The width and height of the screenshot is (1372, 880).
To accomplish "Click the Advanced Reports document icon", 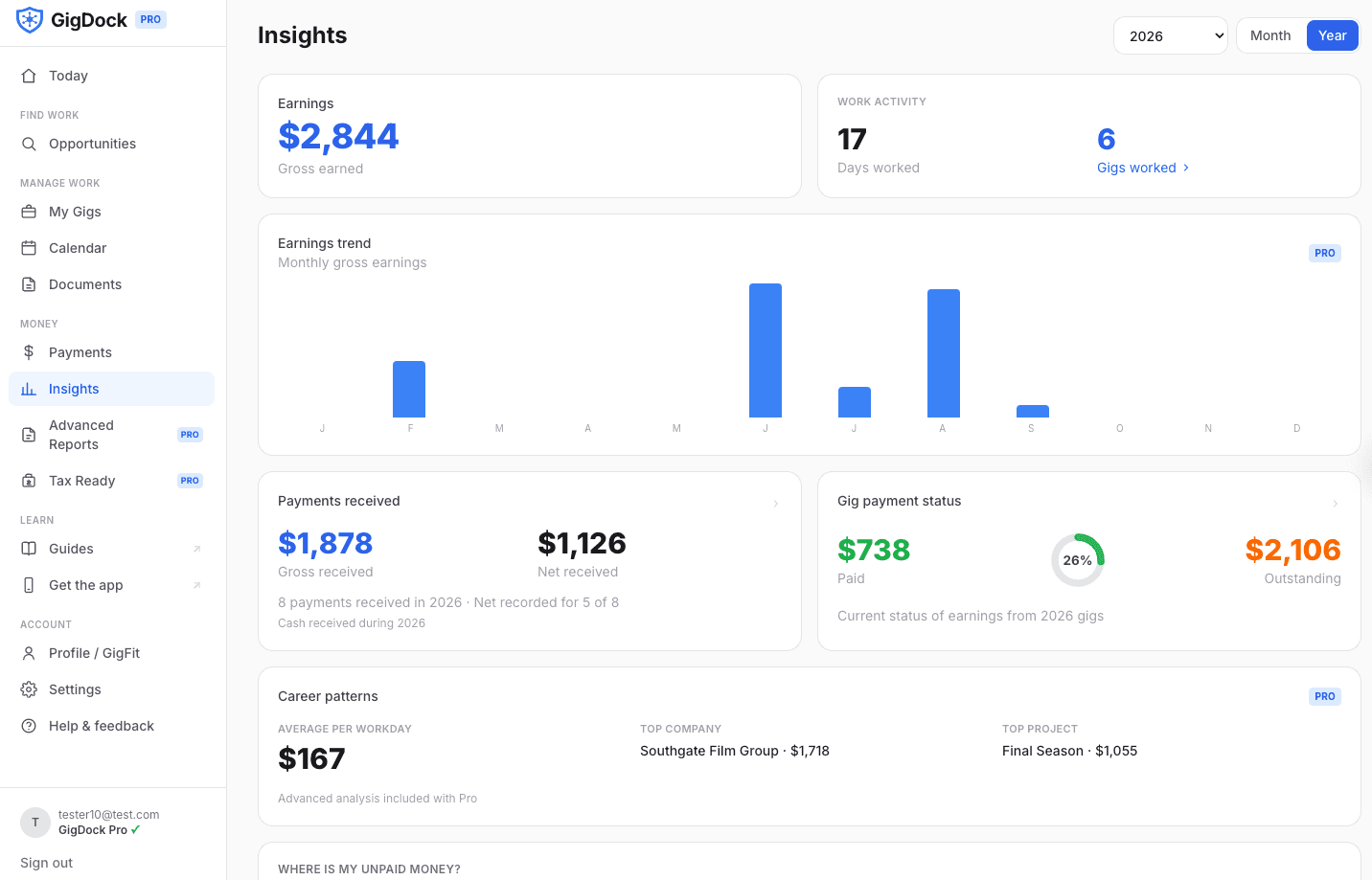I will click(x=29, y=435).
